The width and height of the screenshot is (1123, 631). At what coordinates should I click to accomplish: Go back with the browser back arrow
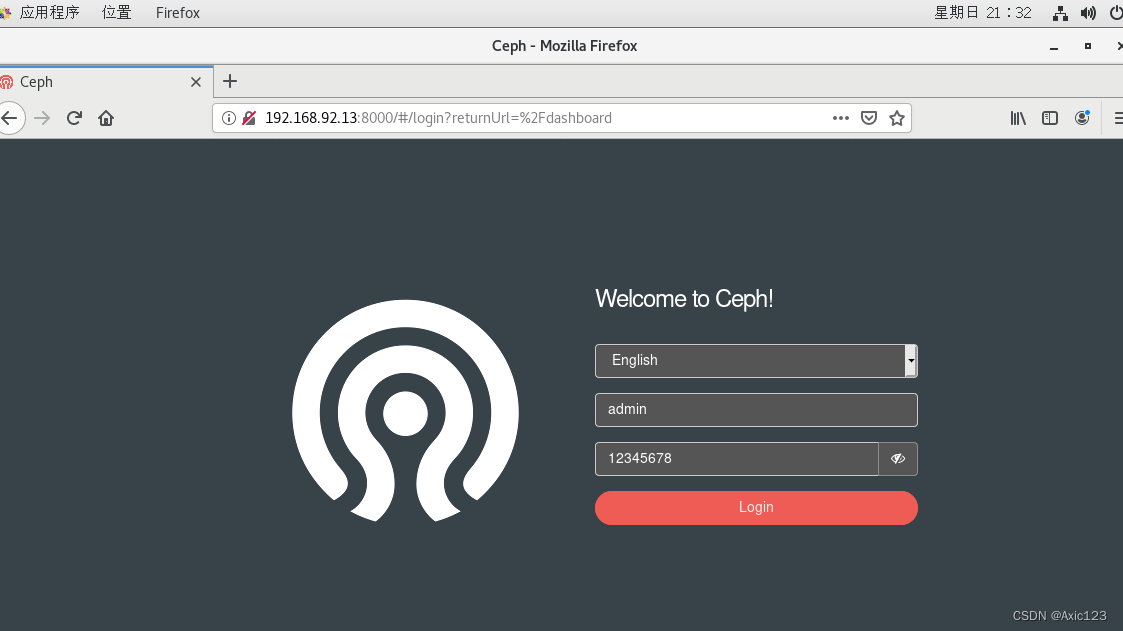[10, 118]
